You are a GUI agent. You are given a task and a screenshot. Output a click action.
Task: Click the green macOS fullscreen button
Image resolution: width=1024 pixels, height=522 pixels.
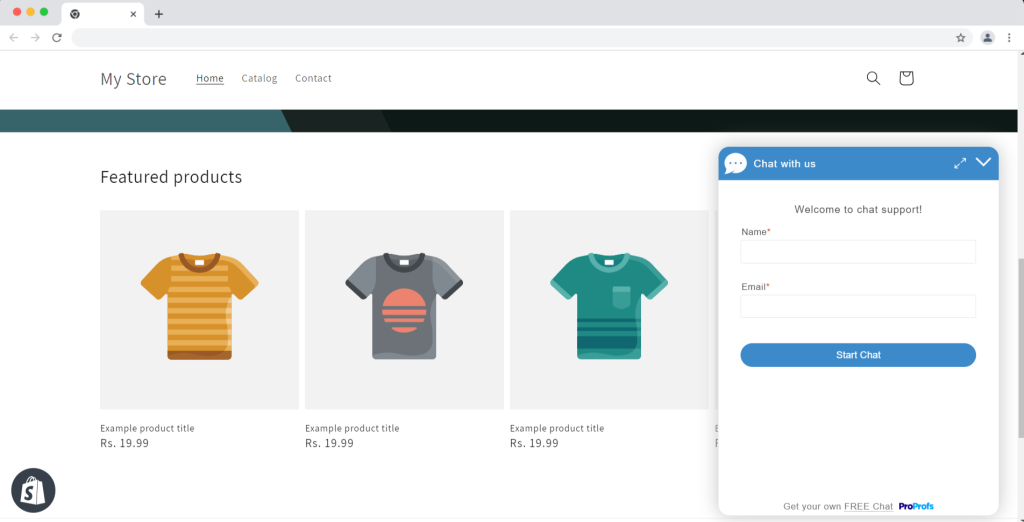pyautogui.click(x=44, y=12)
